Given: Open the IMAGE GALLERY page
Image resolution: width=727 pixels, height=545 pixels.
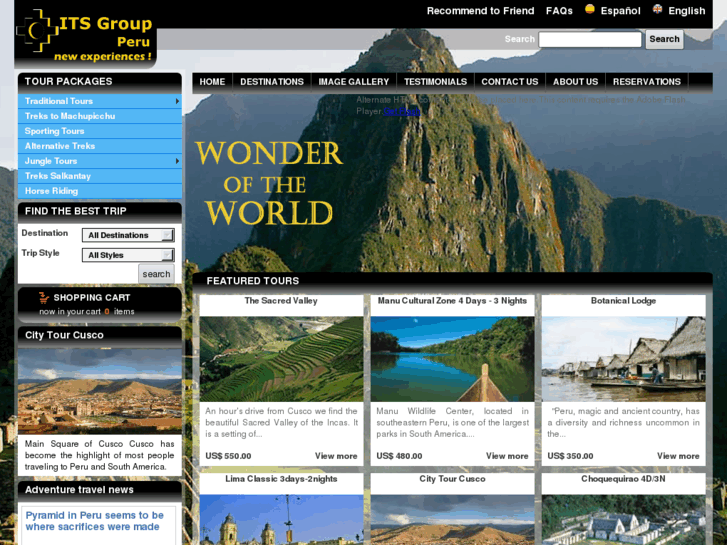Looking at the screenshot, I should point(354,82).
